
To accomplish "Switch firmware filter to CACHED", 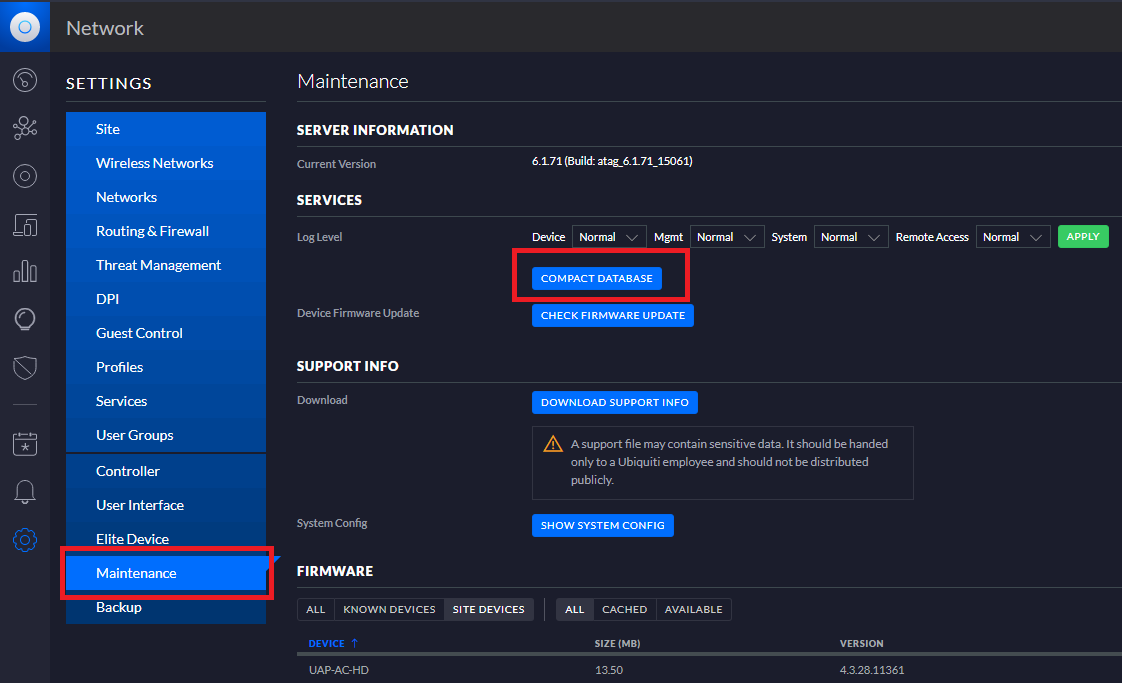I will pos(624,609).
